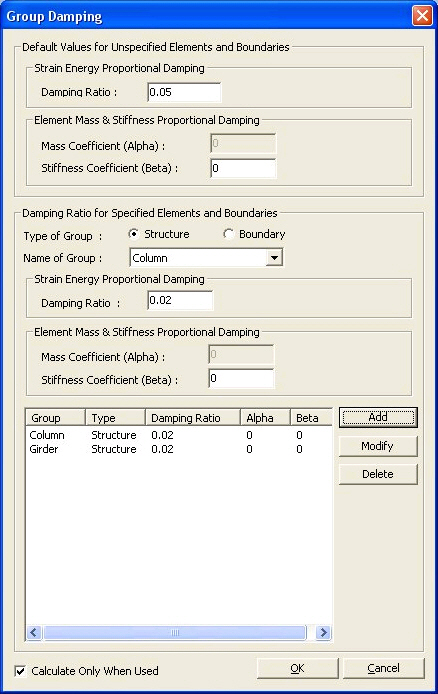Click the list's left scroll arrow

(x=34, y=632)
